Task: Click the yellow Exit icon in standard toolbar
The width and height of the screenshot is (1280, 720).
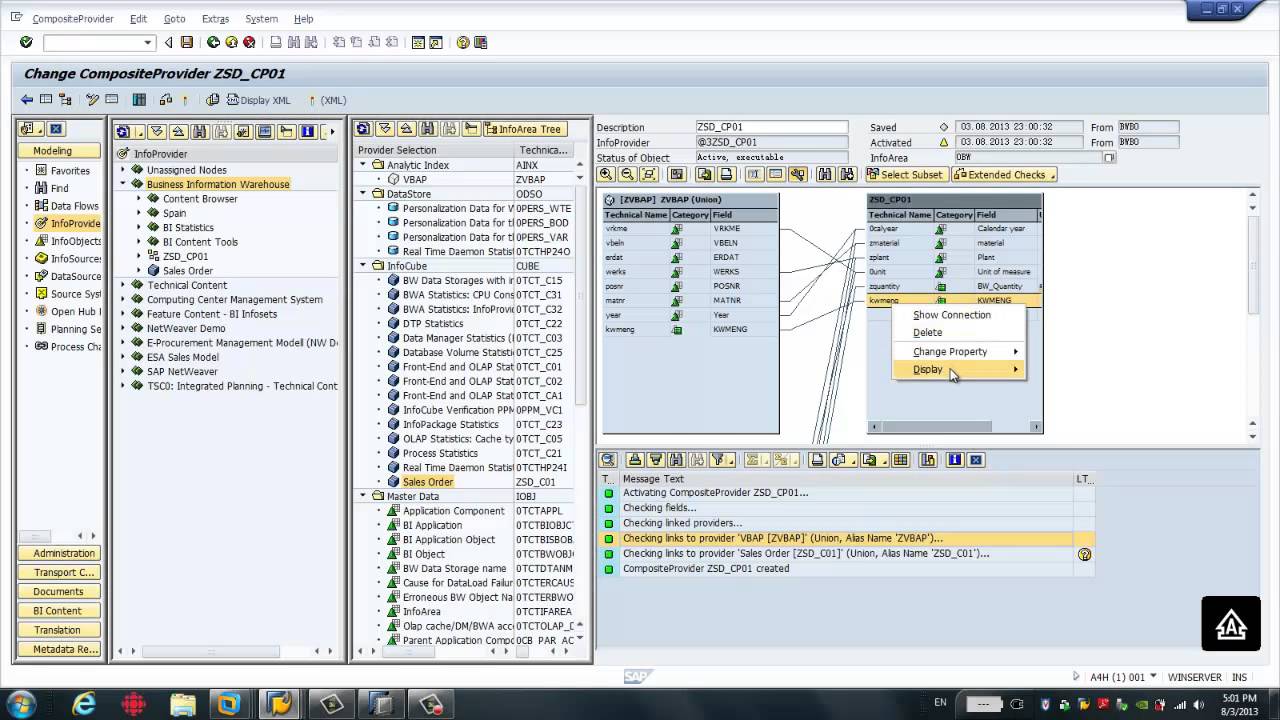Action: pos(231,42)
